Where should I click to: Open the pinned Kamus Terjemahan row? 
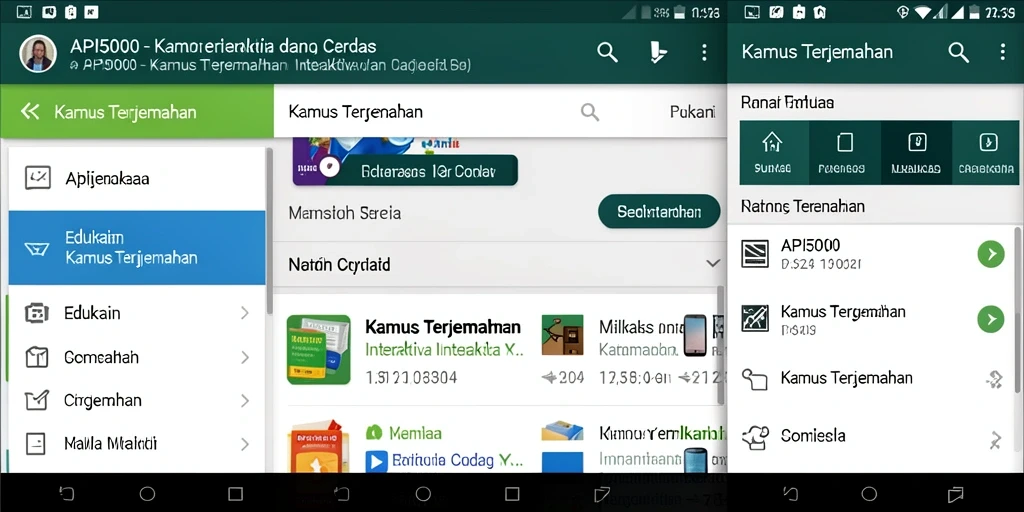point(873,378)
